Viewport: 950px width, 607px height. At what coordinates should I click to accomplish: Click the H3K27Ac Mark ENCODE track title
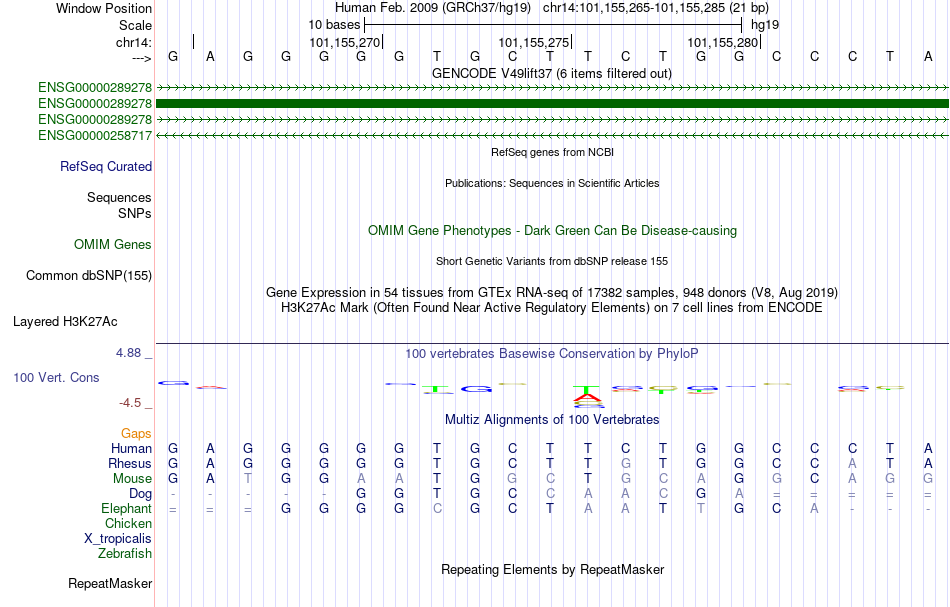coord(552,308)
